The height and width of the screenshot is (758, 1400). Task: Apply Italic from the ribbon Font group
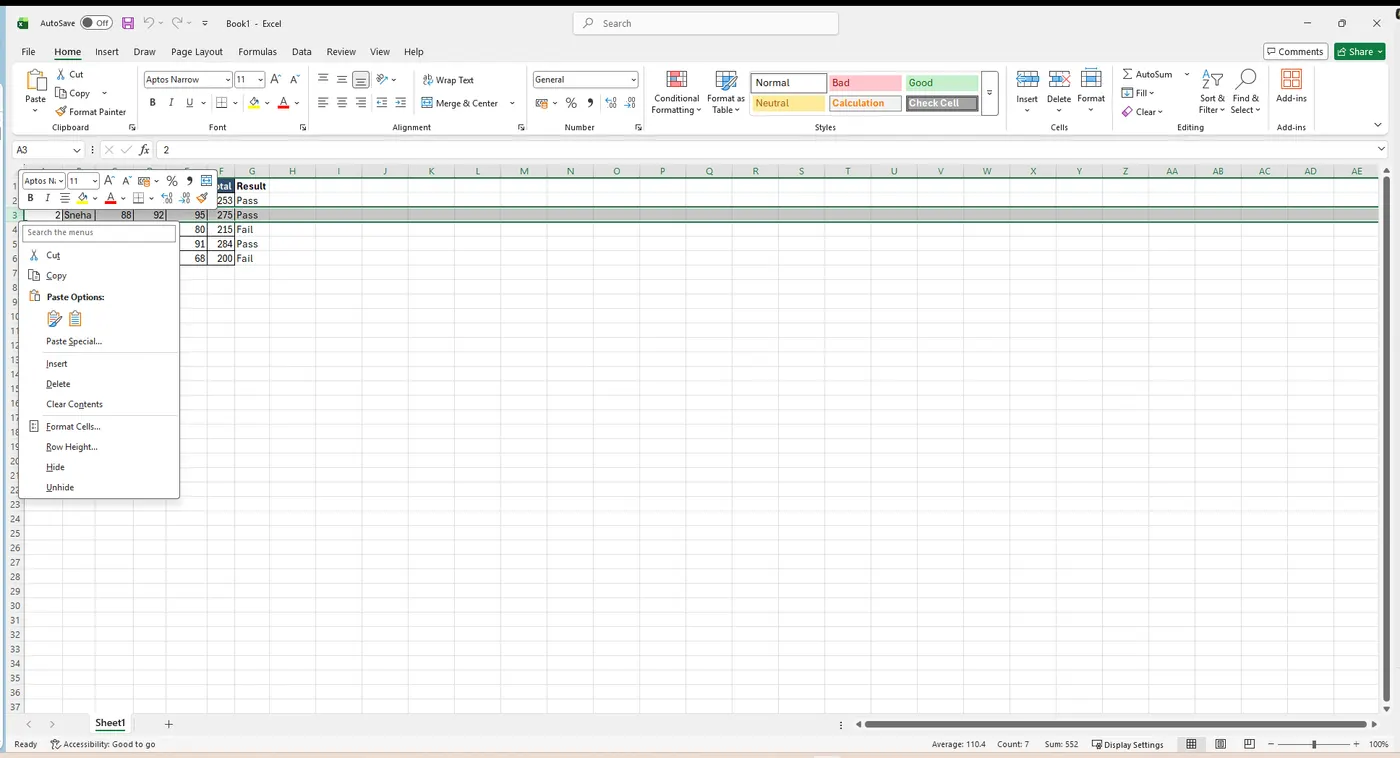(171, 103)
